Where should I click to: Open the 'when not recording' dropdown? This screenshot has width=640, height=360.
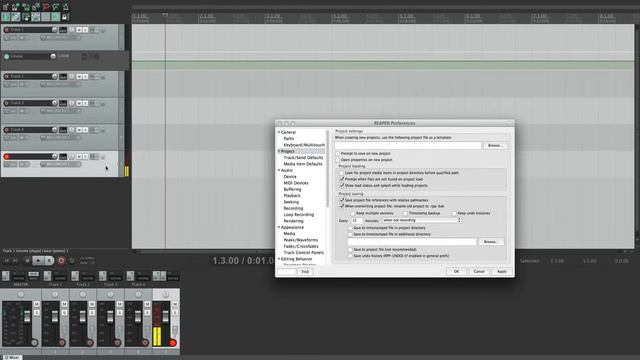(422, 220)
